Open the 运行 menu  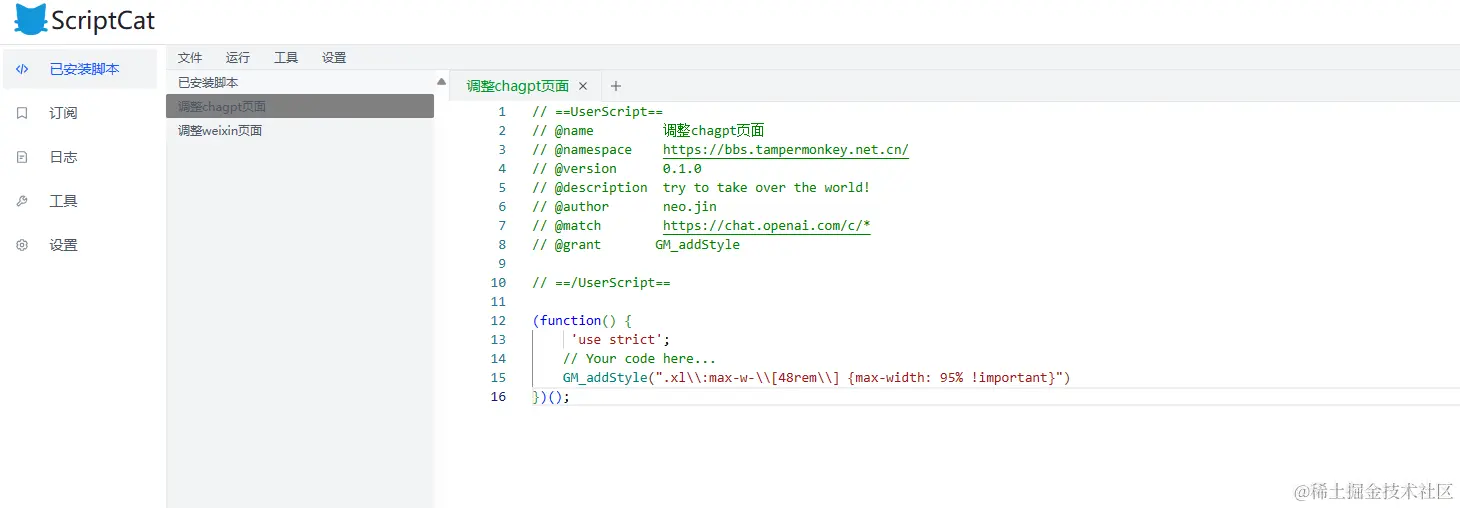click(x=238, y=58)
